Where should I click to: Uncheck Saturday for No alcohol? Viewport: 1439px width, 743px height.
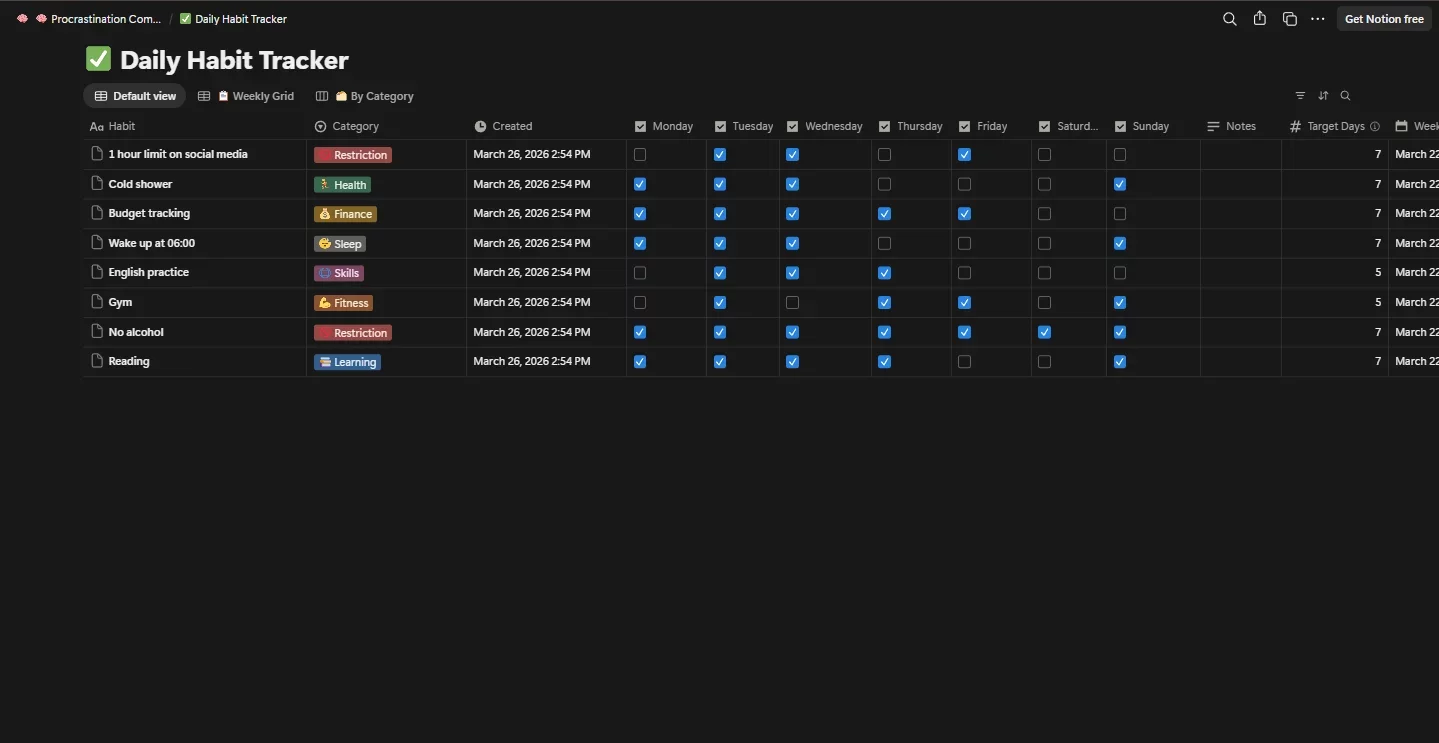pyautogui.click(x=1044, y=332)
